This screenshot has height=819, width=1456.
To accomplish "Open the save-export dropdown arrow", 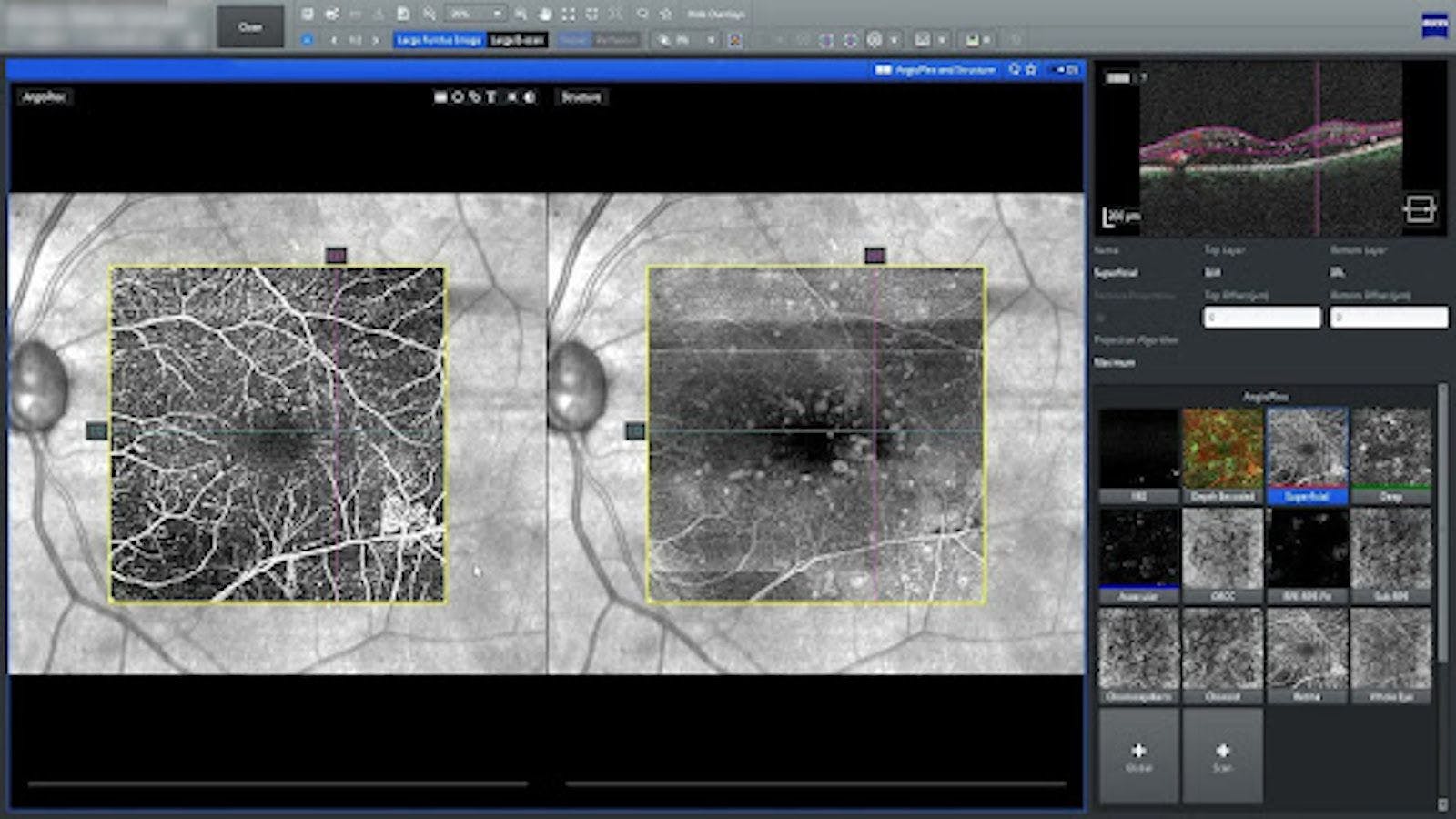I will pos(986,40).
